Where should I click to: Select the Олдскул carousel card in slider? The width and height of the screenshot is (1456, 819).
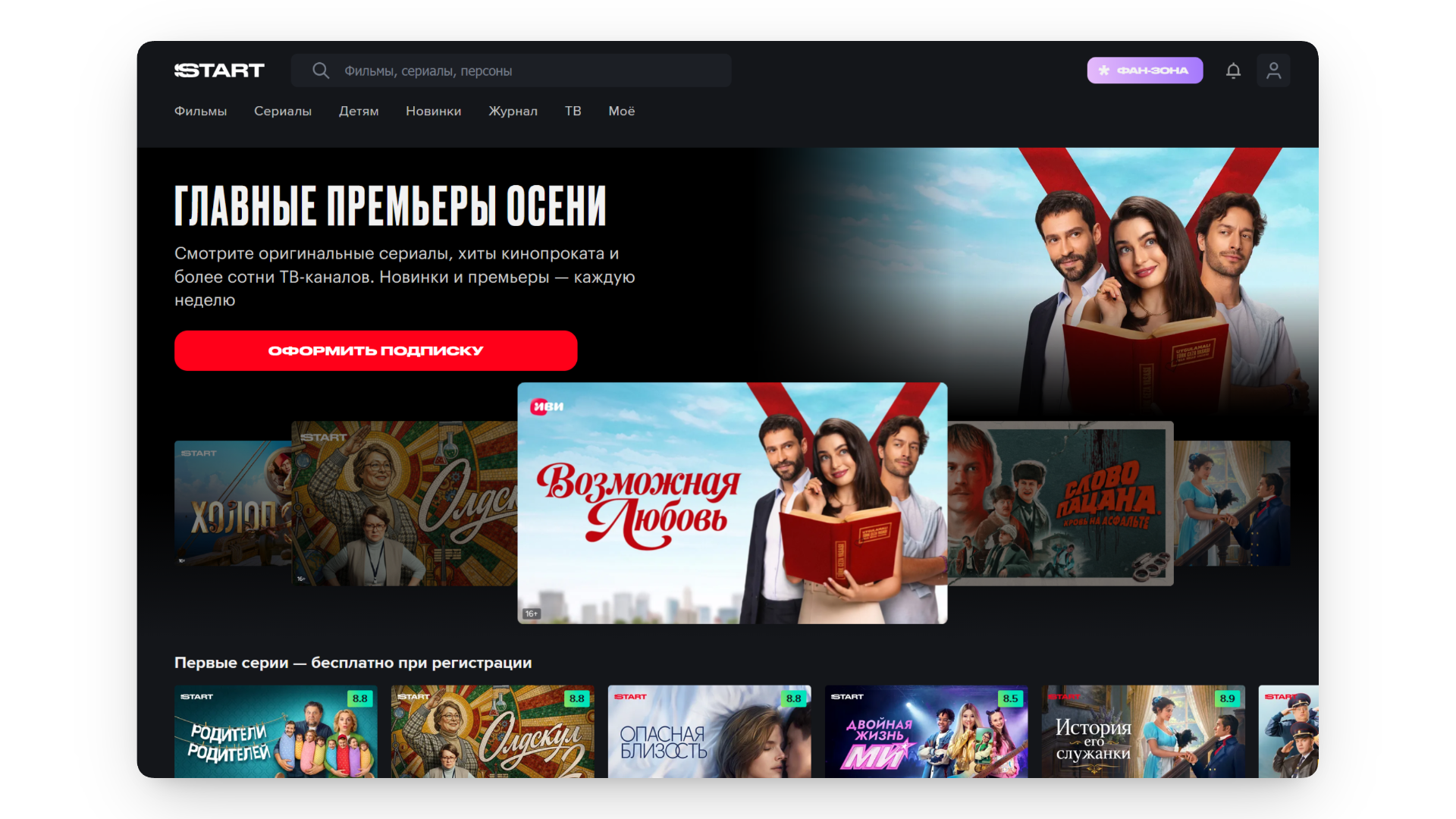(x=404, y=503)
